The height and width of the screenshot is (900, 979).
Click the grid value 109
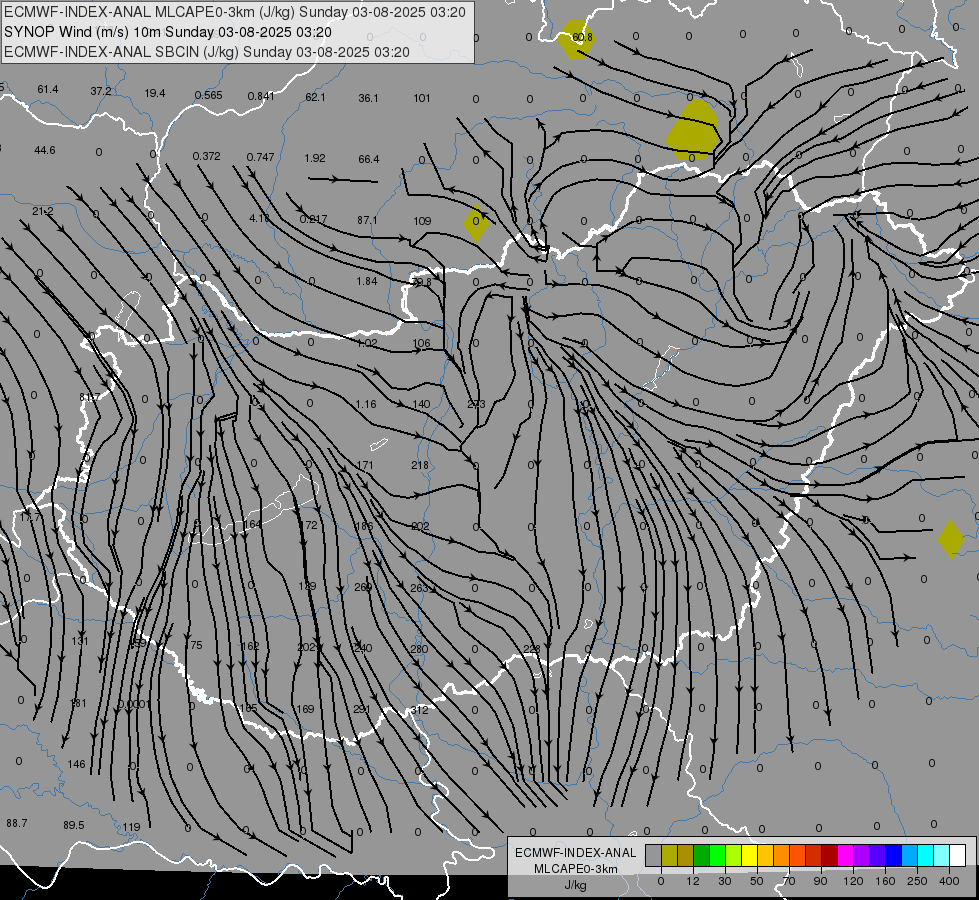point(422,221)
